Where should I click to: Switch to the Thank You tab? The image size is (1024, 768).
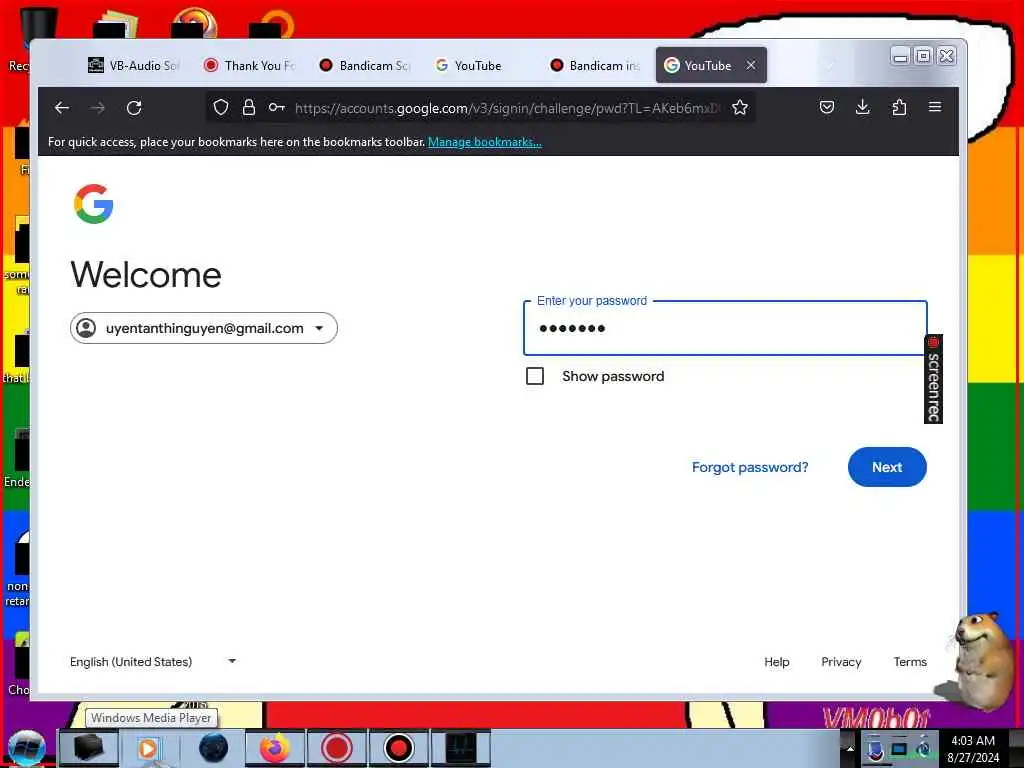click(x=249, y=65)
